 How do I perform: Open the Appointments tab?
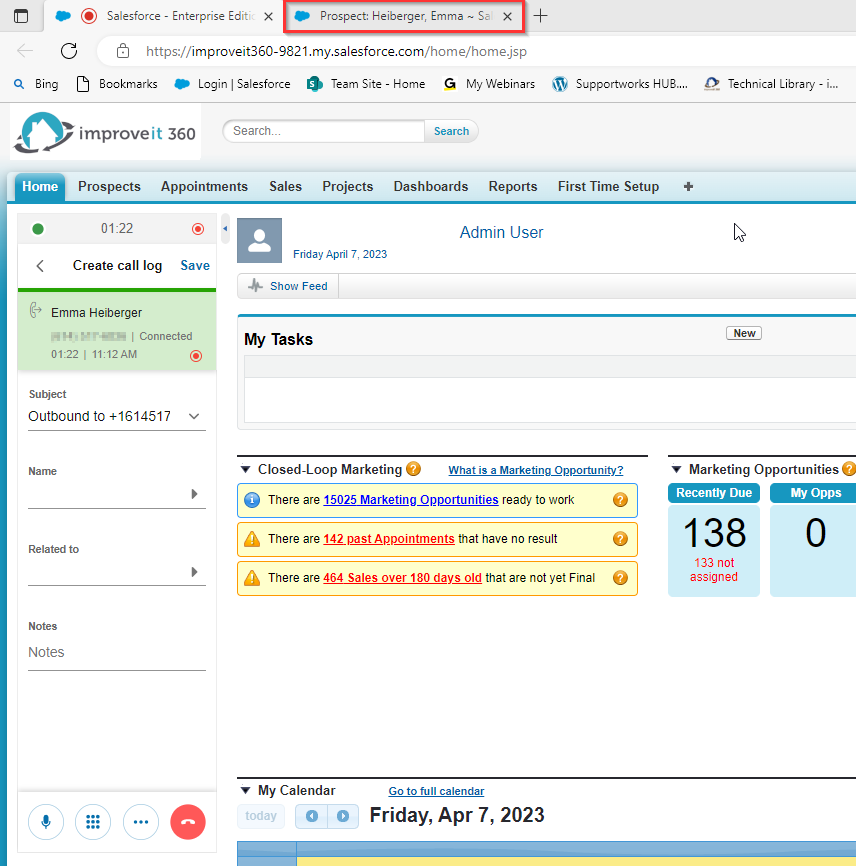pos(204,187)
